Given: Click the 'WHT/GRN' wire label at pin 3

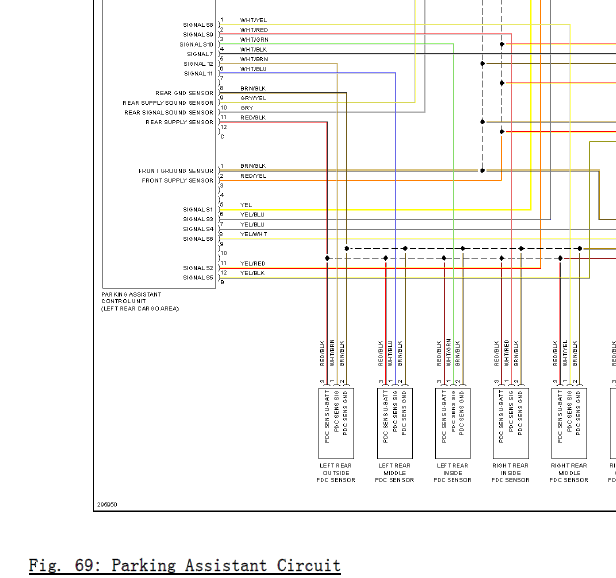Looking at the screenshot, I should (254, 40).
